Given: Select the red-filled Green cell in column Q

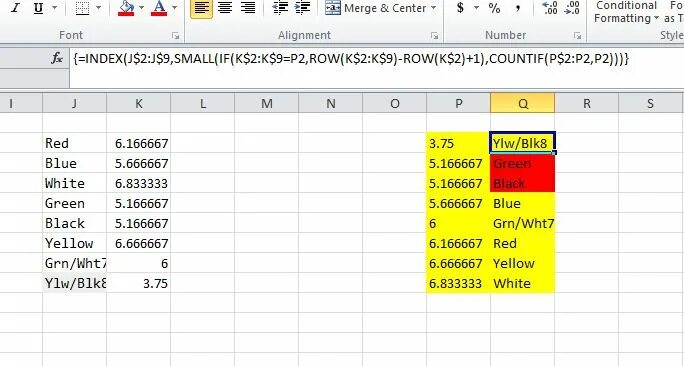Looking at the screenshot, I should coord(523,163).
